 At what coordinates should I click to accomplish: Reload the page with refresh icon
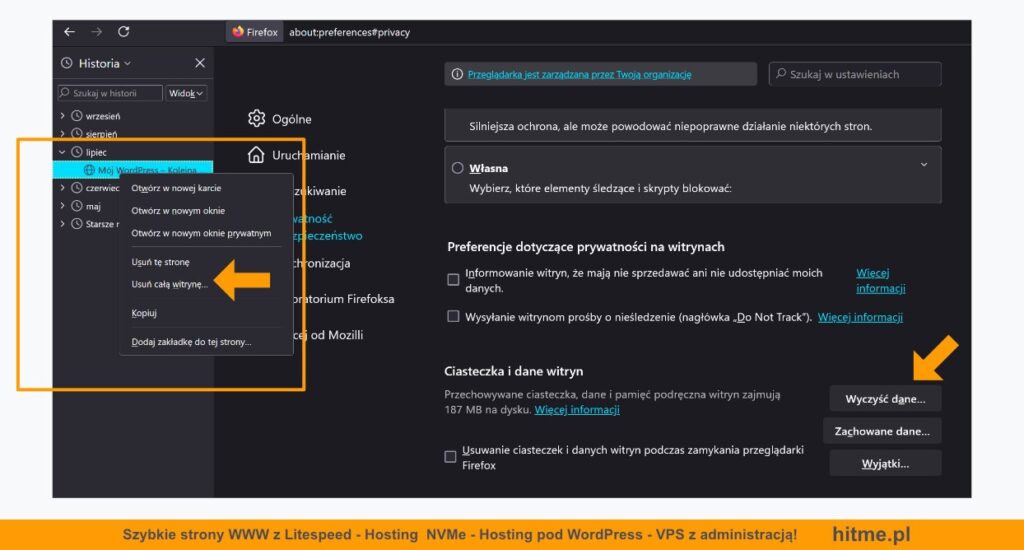pyautogui.click(x=123, y=32)
